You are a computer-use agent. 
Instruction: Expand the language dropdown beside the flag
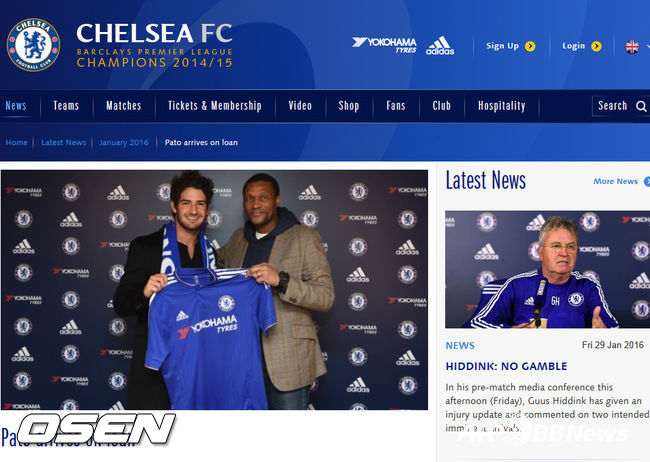[x=648, y=46]
